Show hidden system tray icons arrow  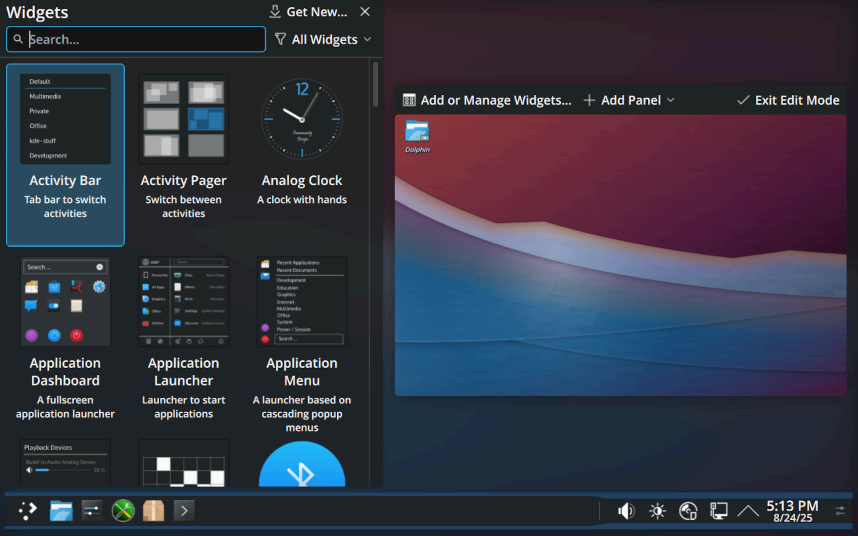click(x=748, y=511)
